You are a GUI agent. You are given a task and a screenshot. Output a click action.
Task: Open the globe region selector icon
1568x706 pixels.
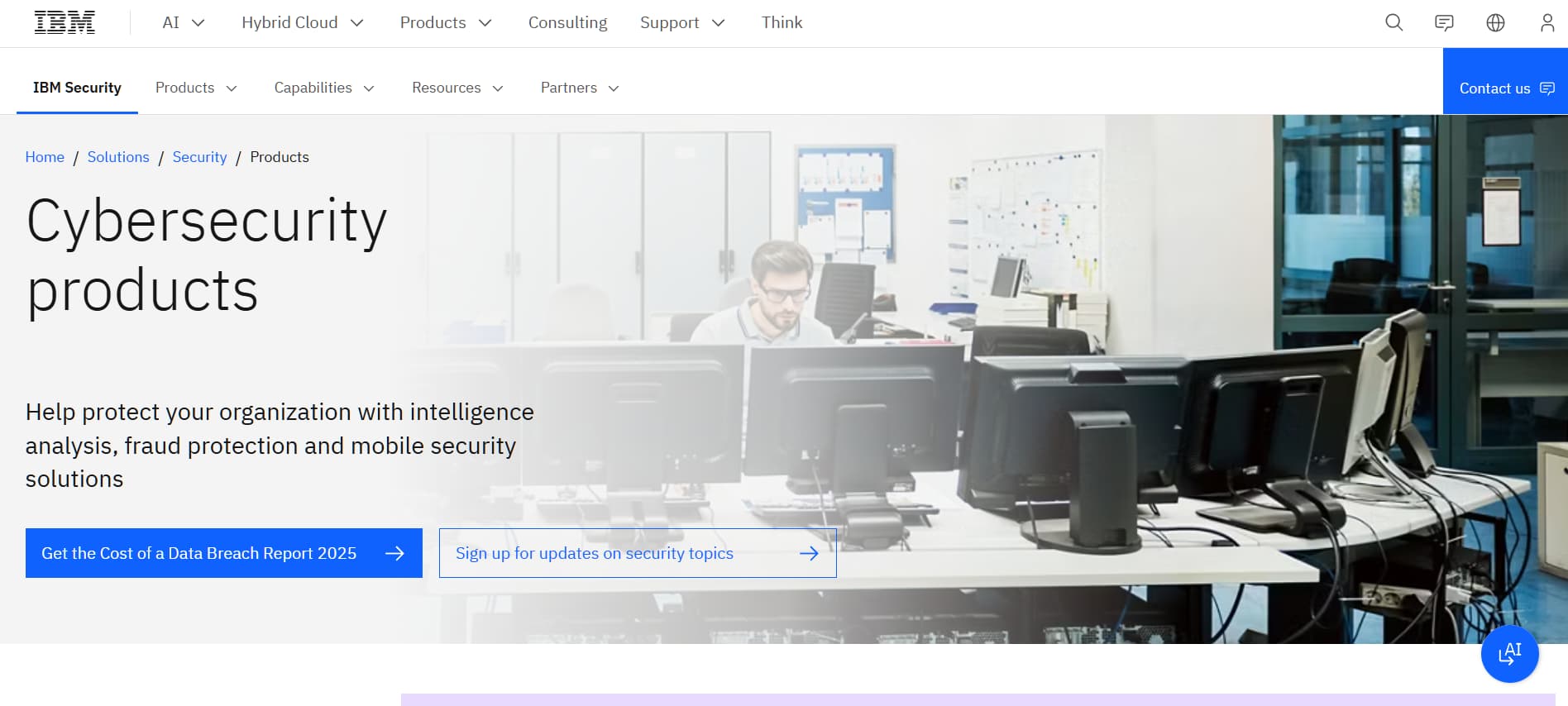(x=1495, y=22)
